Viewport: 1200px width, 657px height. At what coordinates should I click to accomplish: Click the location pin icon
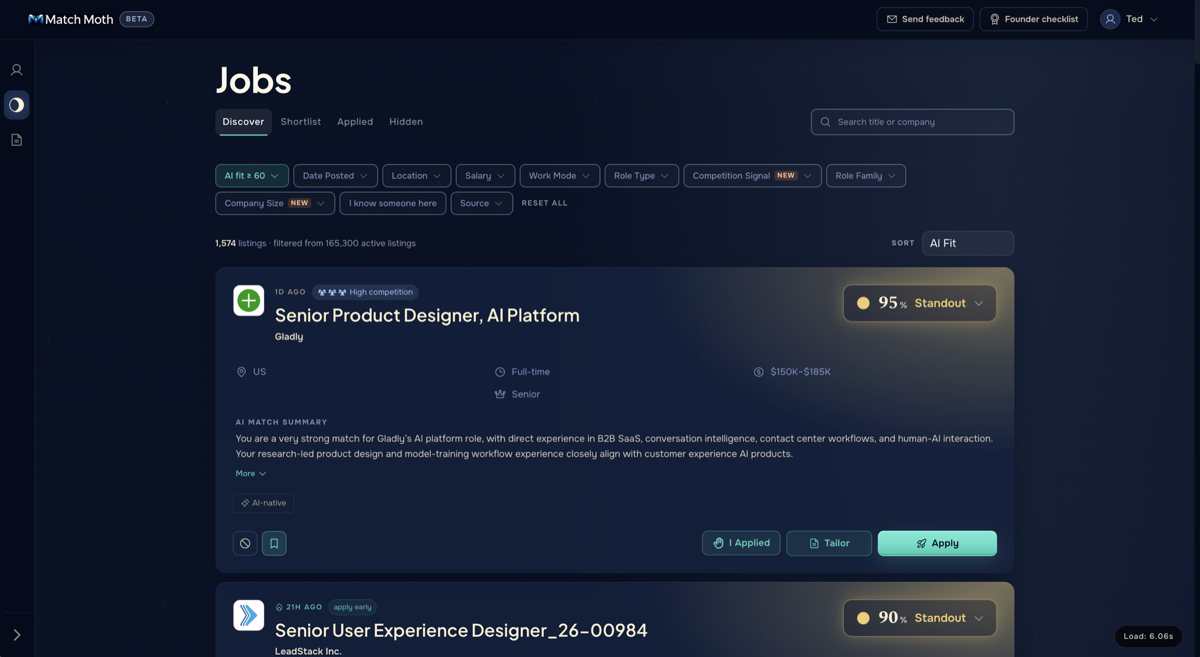pyautogui.click(x=241, y=372)
